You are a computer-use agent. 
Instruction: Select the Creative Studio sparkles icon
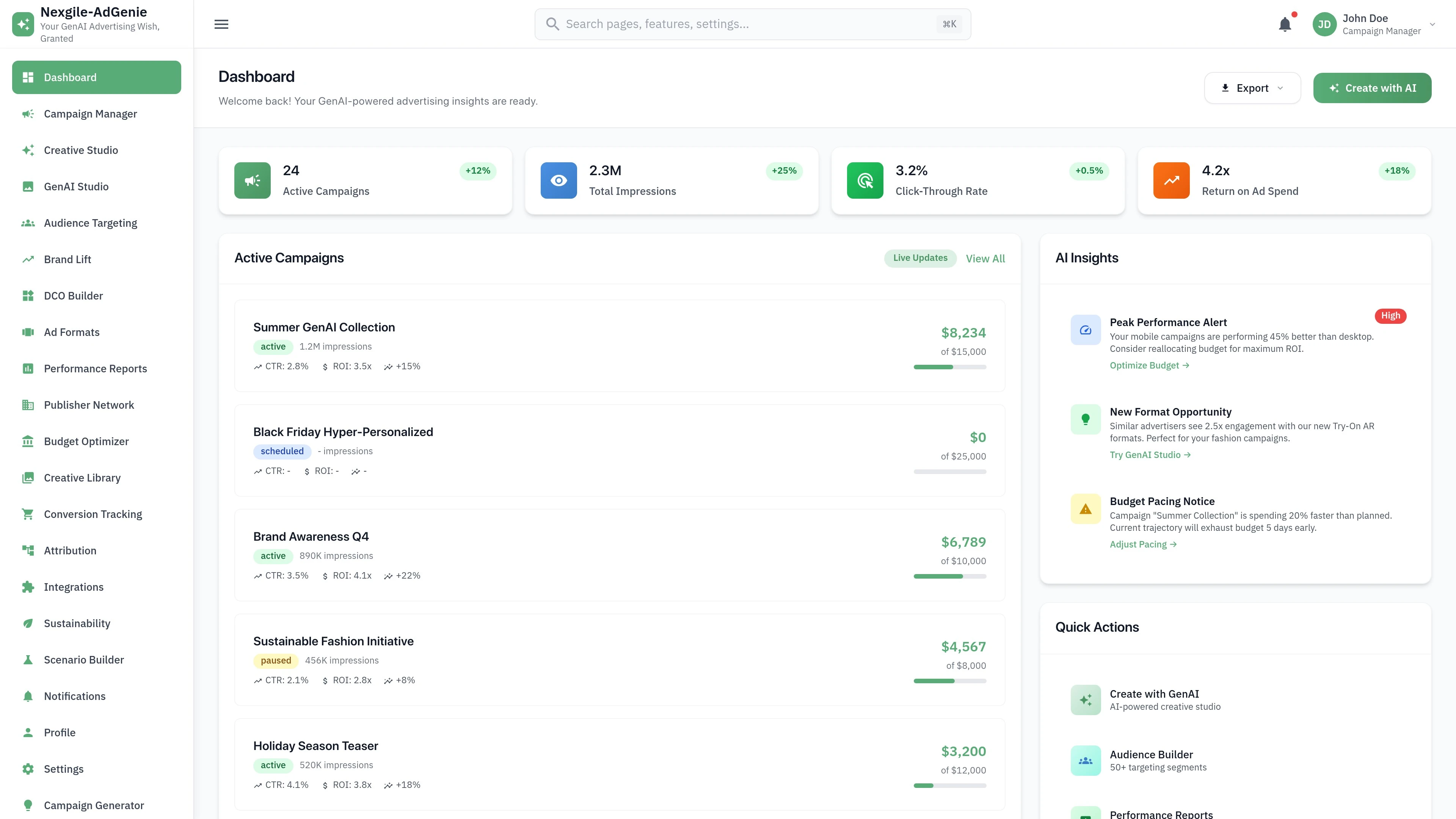[x=28, y=150]
